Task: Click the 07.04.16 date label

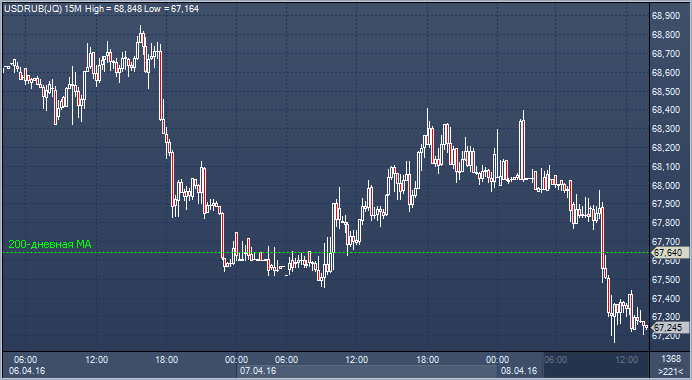Action: tap(258, 371)
